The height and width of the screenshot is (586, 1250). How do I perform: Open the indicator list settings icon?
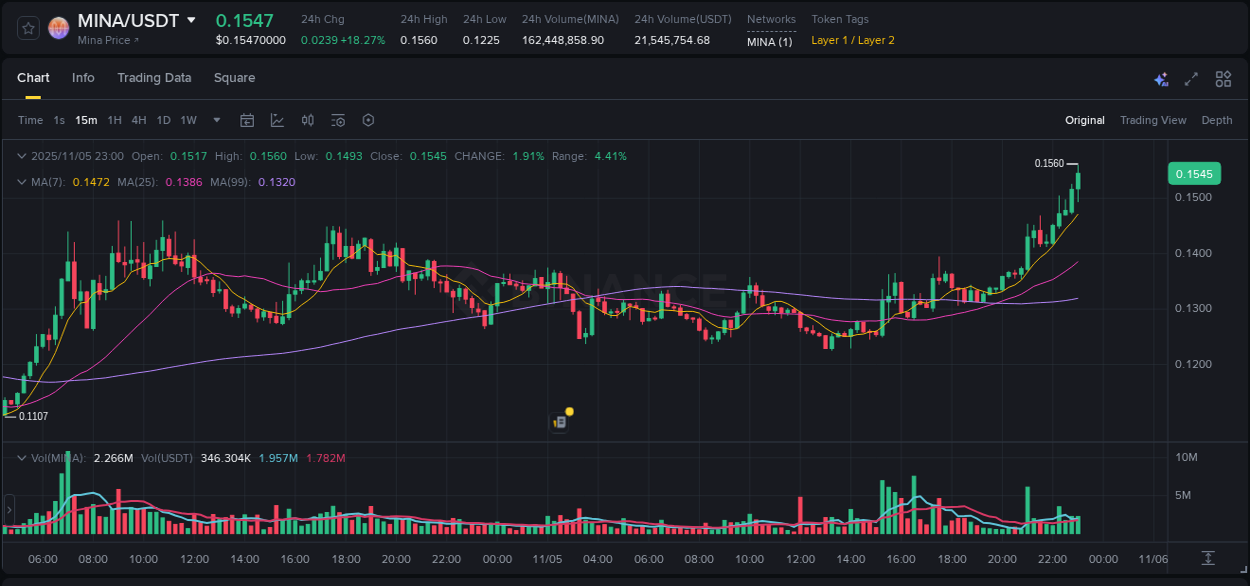tap(338, 120)
